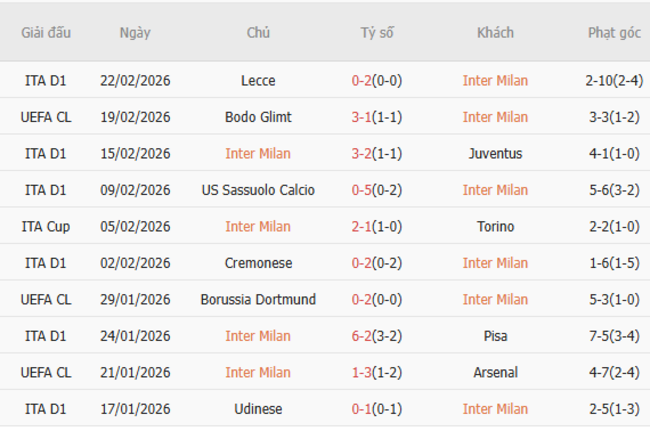
Task: Select the Phạt góc column header
Action: pyautogui.click(x=614, y=33)
